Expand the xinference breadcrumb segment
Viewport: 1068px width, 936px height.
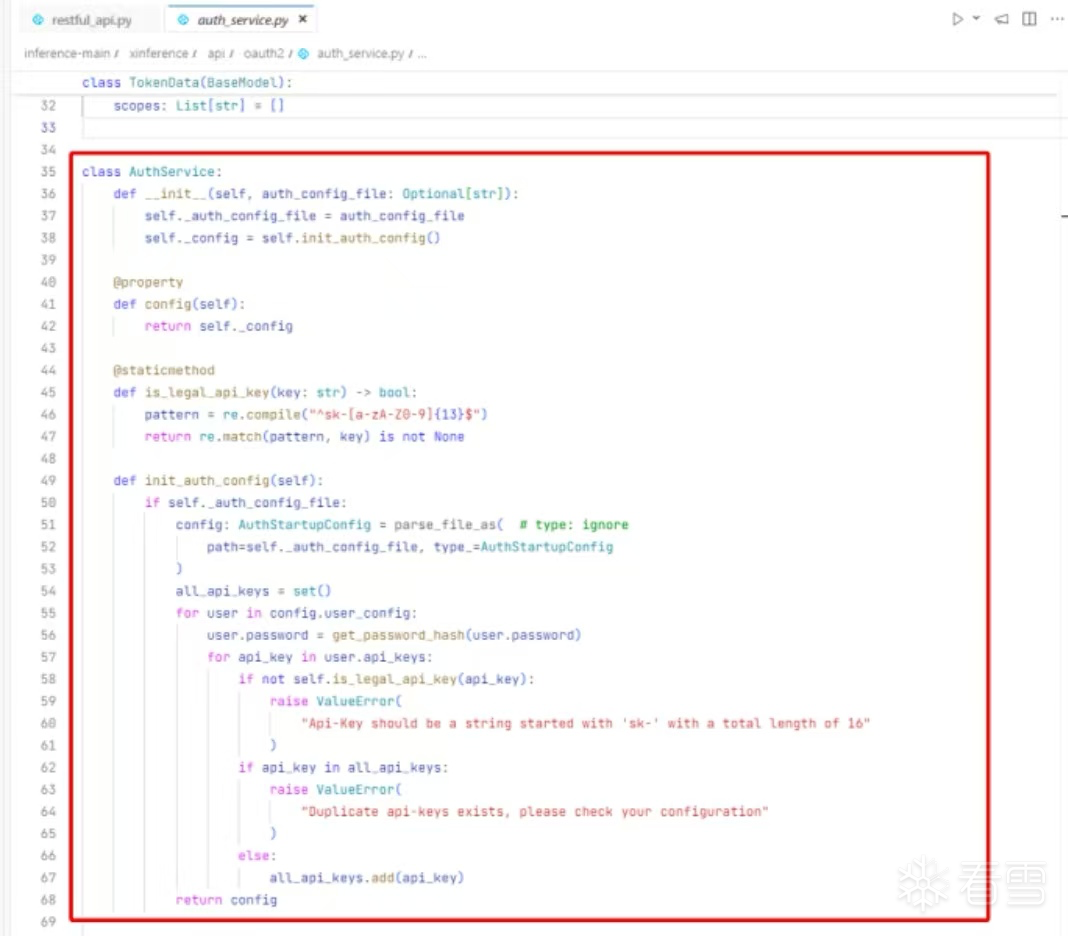click(x=158, y=53)
